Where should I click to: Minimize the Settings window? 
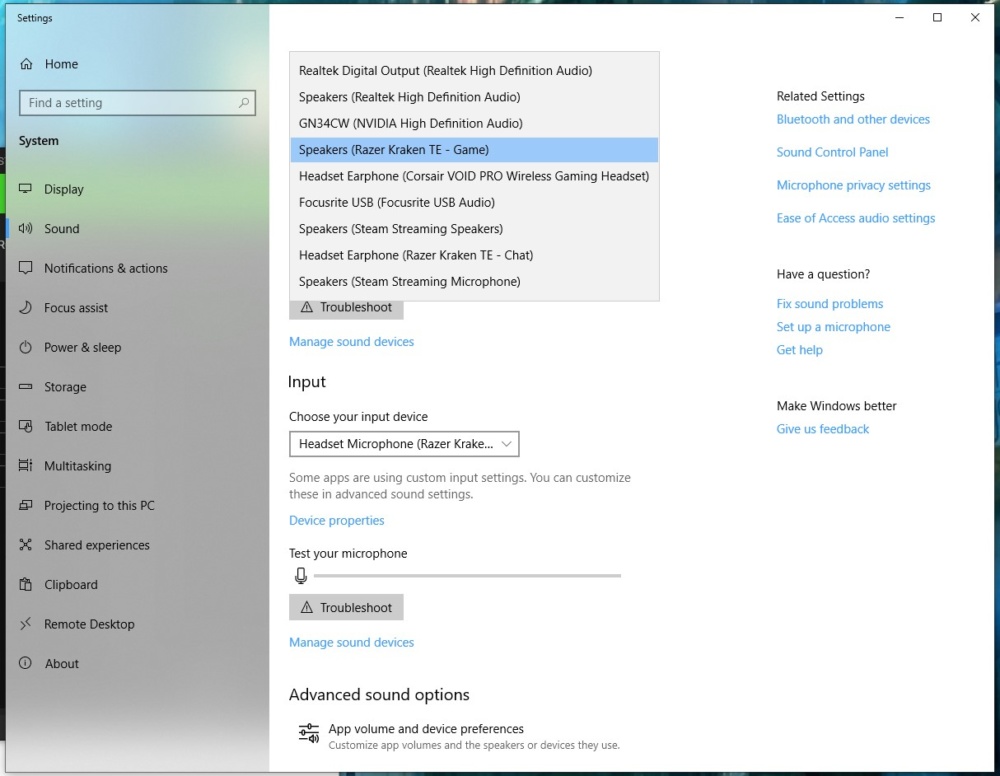[x=899, y=18]
